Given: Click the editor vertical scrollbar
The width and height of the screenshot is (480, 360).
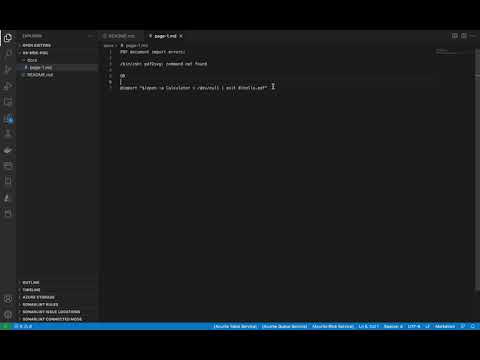Looking at the screenshot, I should point(477,170).
